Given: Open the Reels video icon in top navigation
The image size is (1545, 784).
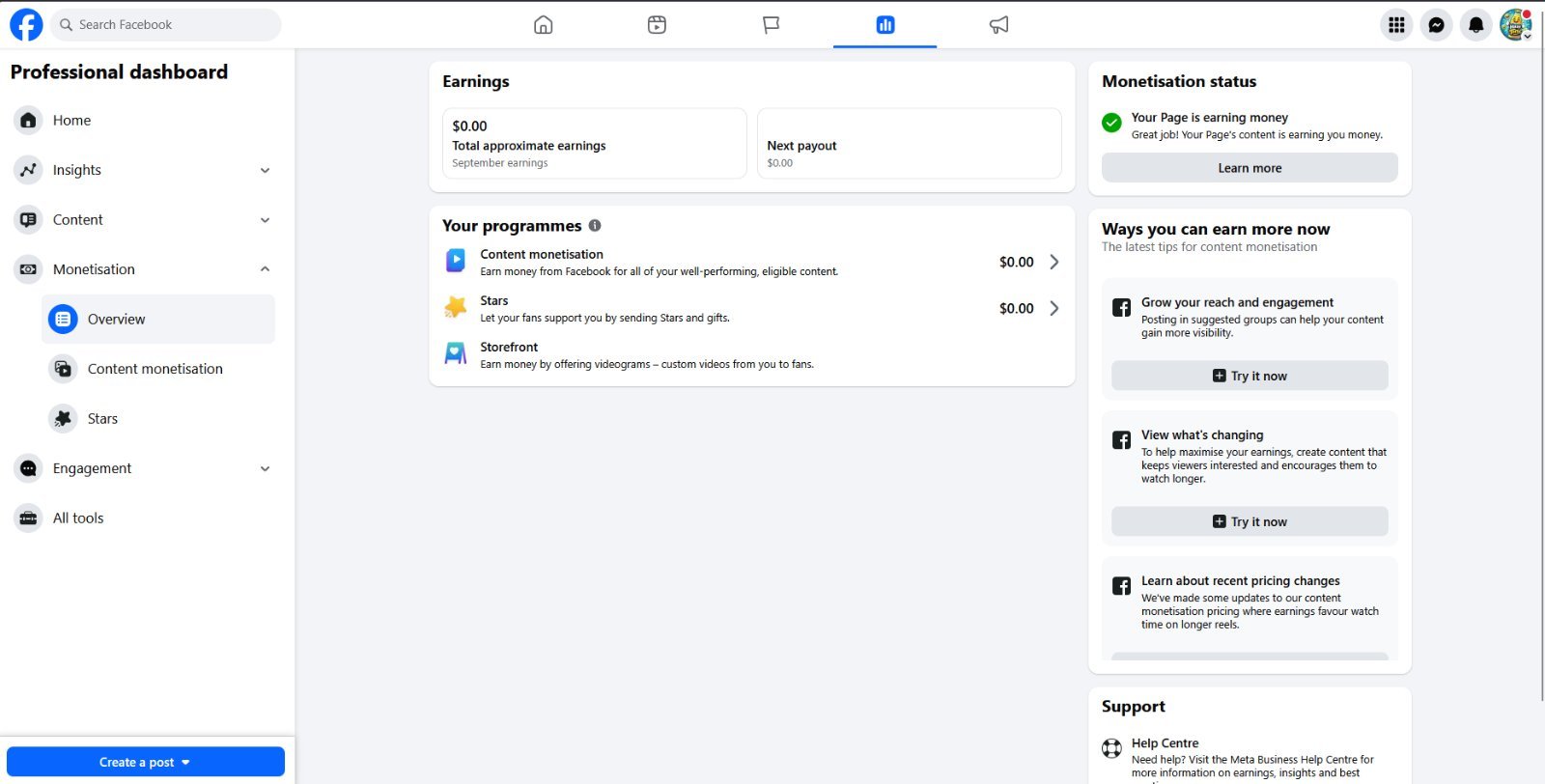Looking at the screenshot, I should pyautogui.click(x=657, y=25).
